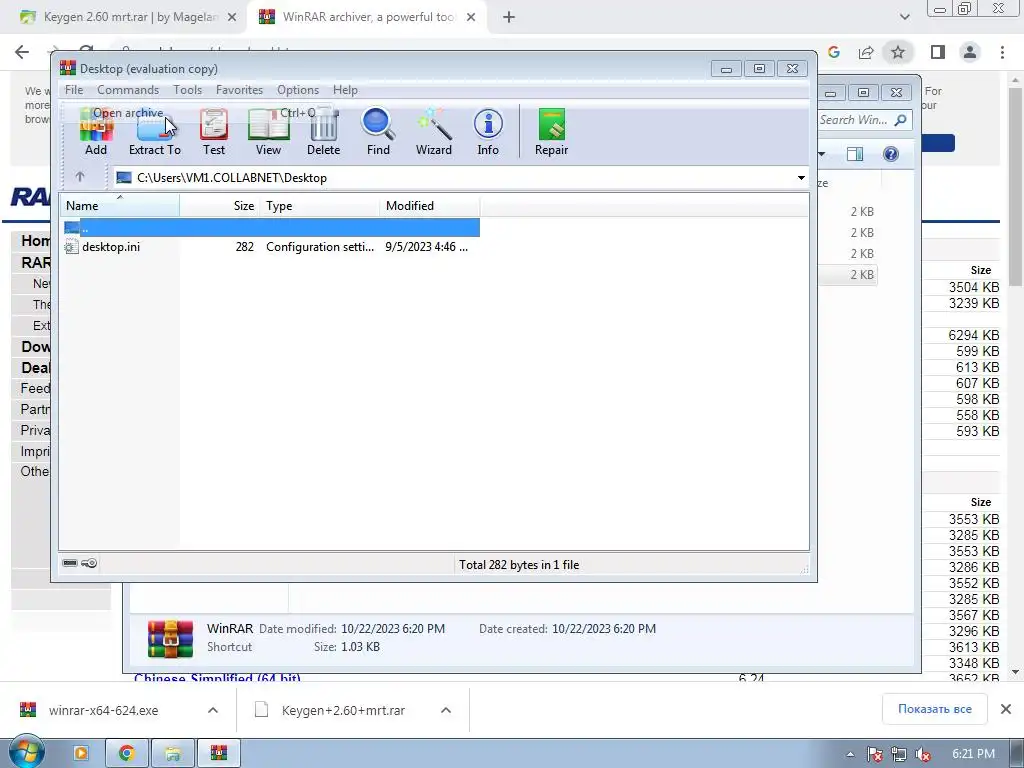
Task: Open the Options menu
Action: (x=298, y=90)
